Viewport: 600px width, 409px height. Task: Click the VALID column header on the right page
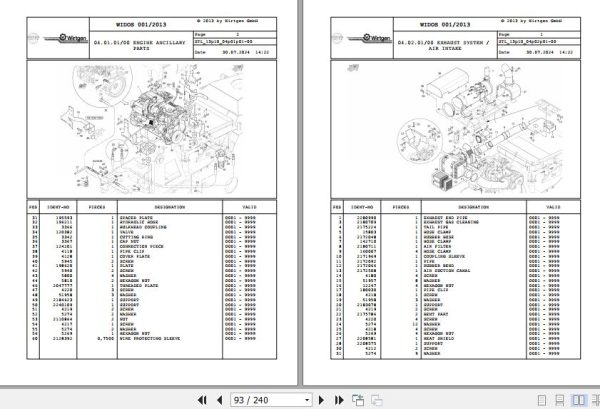coord(553,207)
